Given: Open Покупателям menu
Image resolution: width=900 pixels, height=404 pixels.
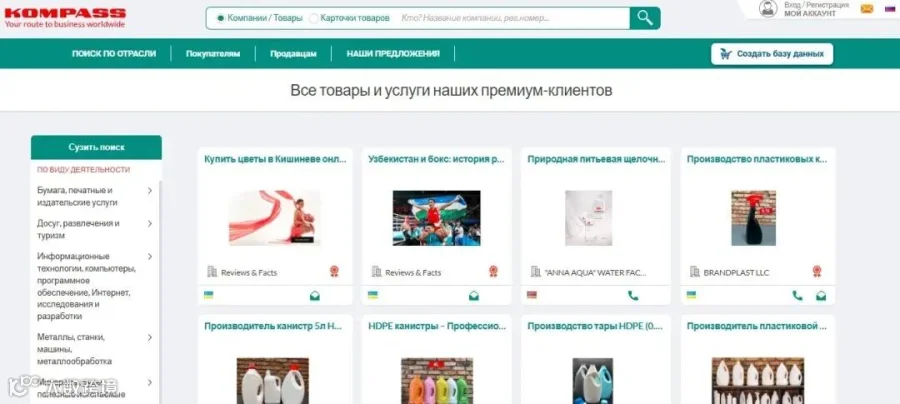Looking at the screenshot, I should click(213, 54).
